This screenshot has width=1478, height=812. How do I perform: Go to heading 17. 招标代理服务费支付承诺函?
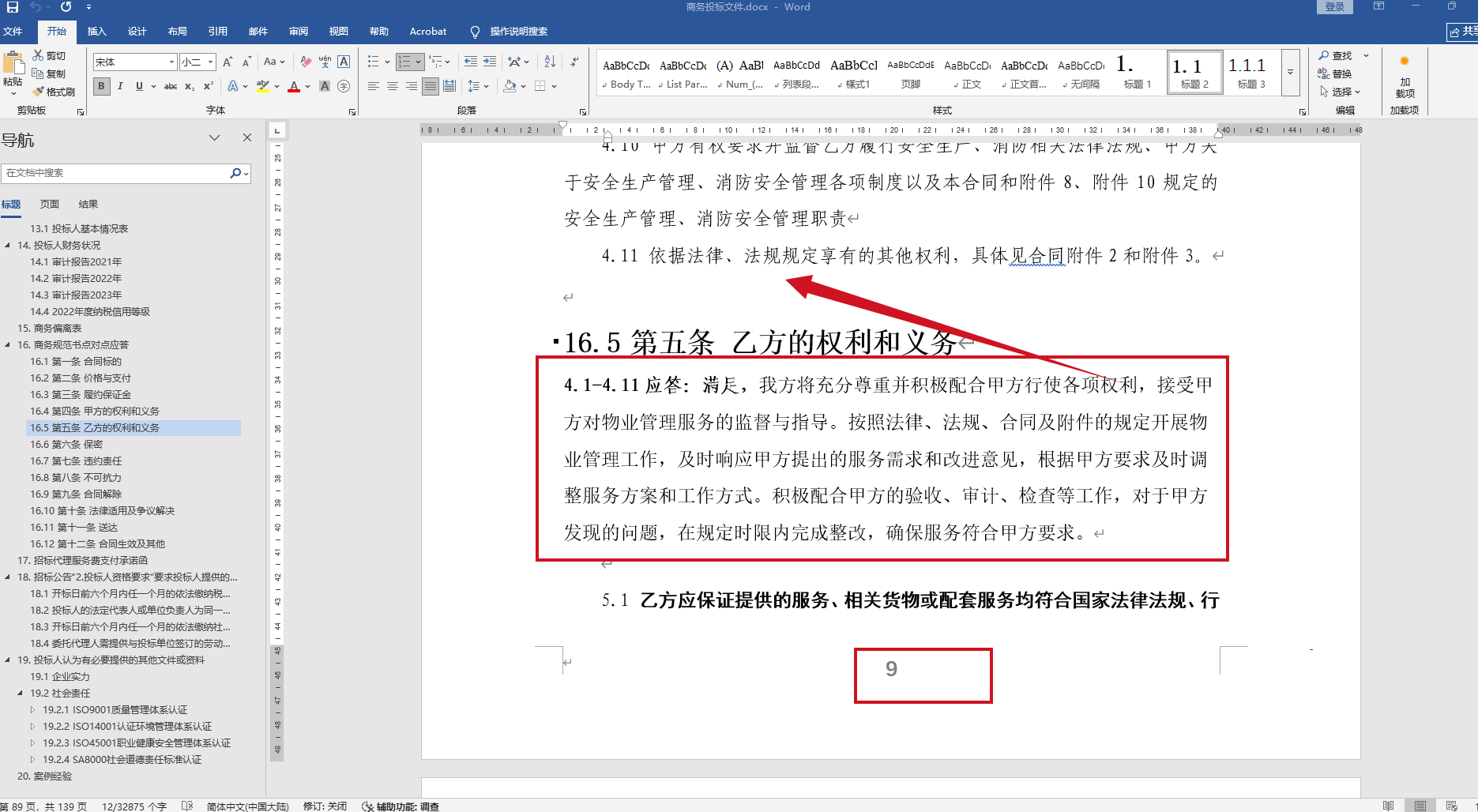pos(83,561)
